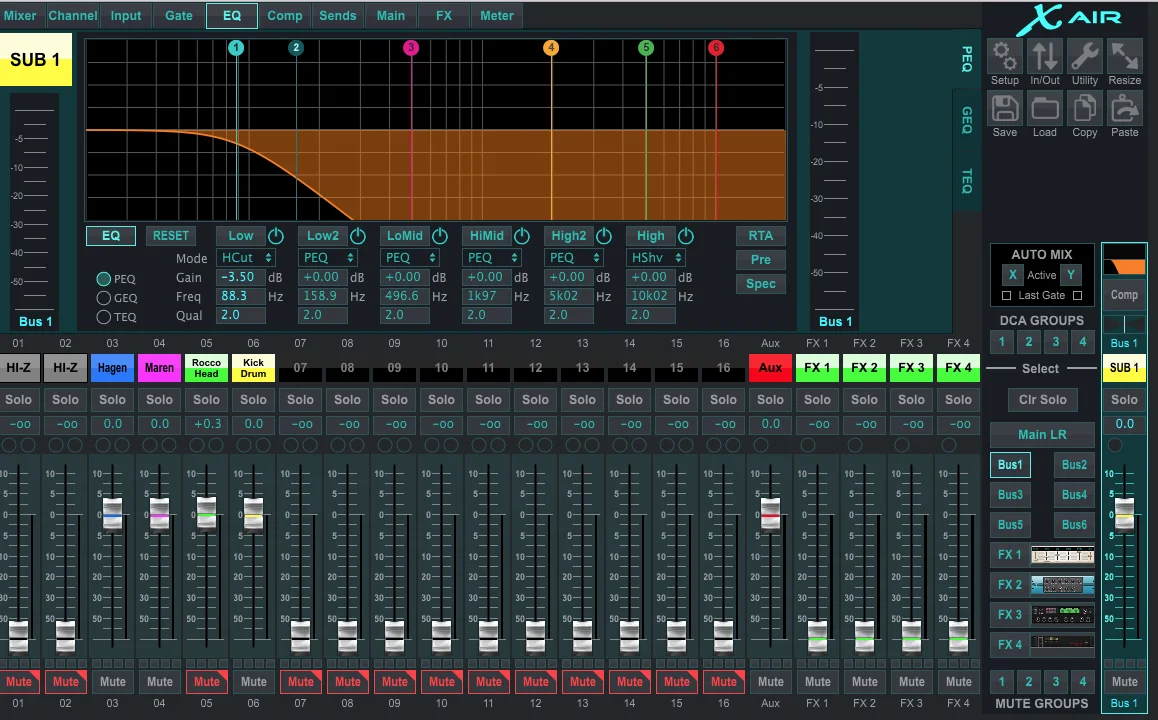Click the Save floppy disk icon

click(1004, 109)
